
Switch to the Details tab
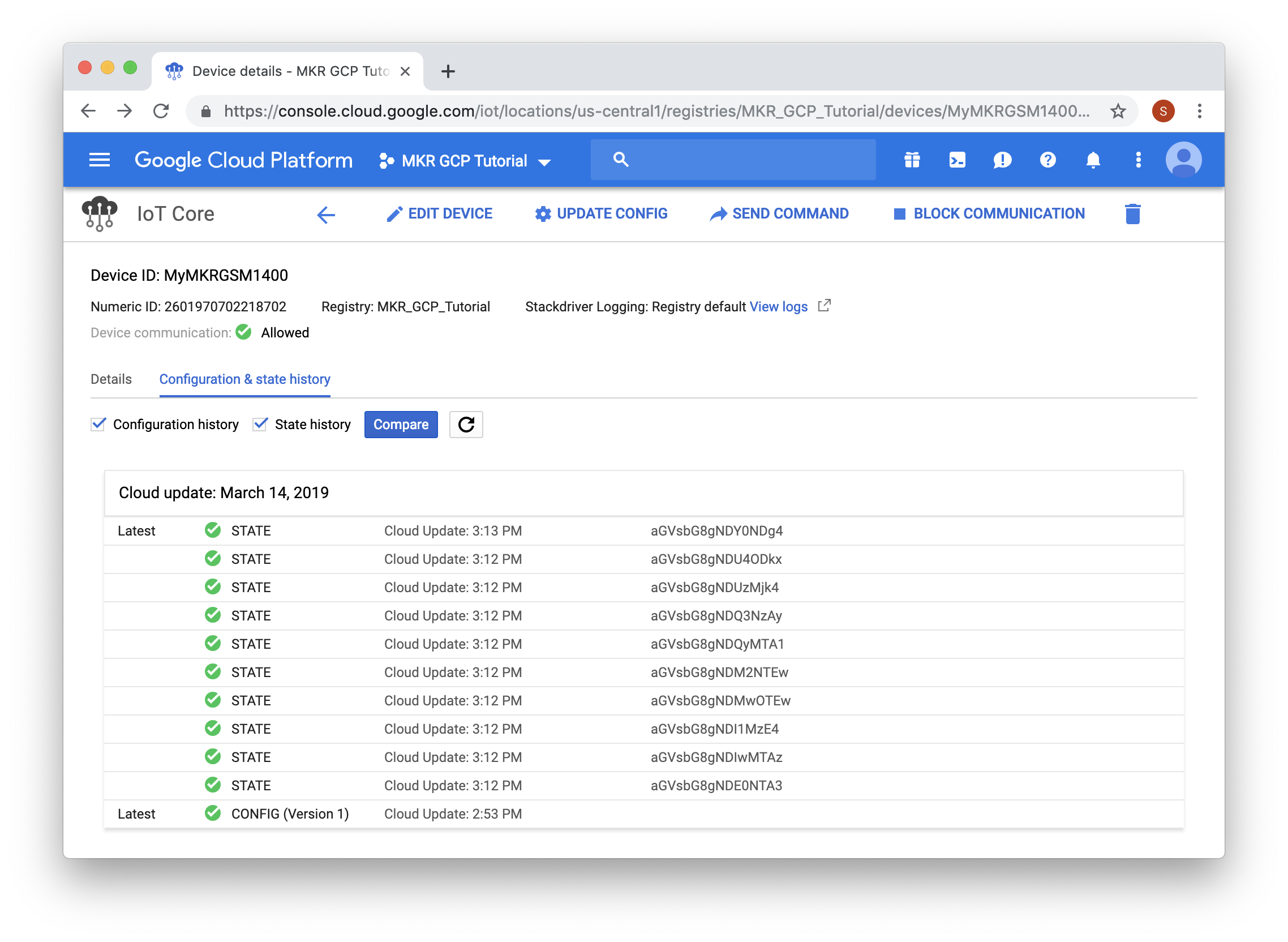(110, 379)
